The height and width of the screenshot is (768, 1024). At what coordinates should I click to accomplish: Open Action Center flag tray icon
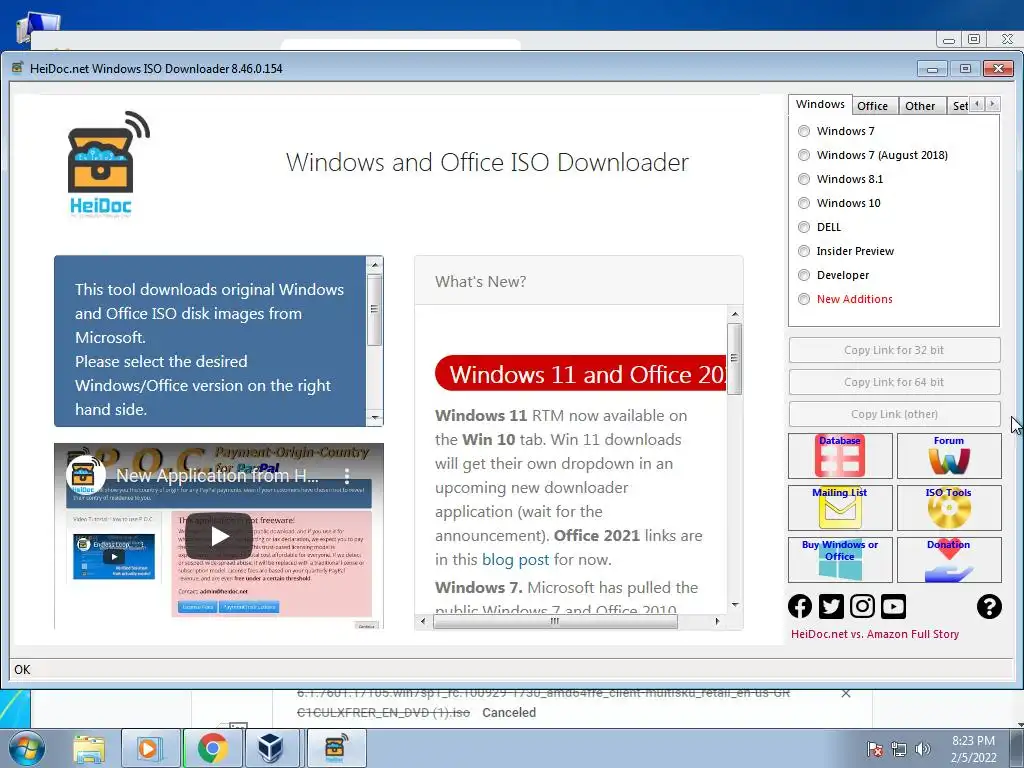[874, 750]
